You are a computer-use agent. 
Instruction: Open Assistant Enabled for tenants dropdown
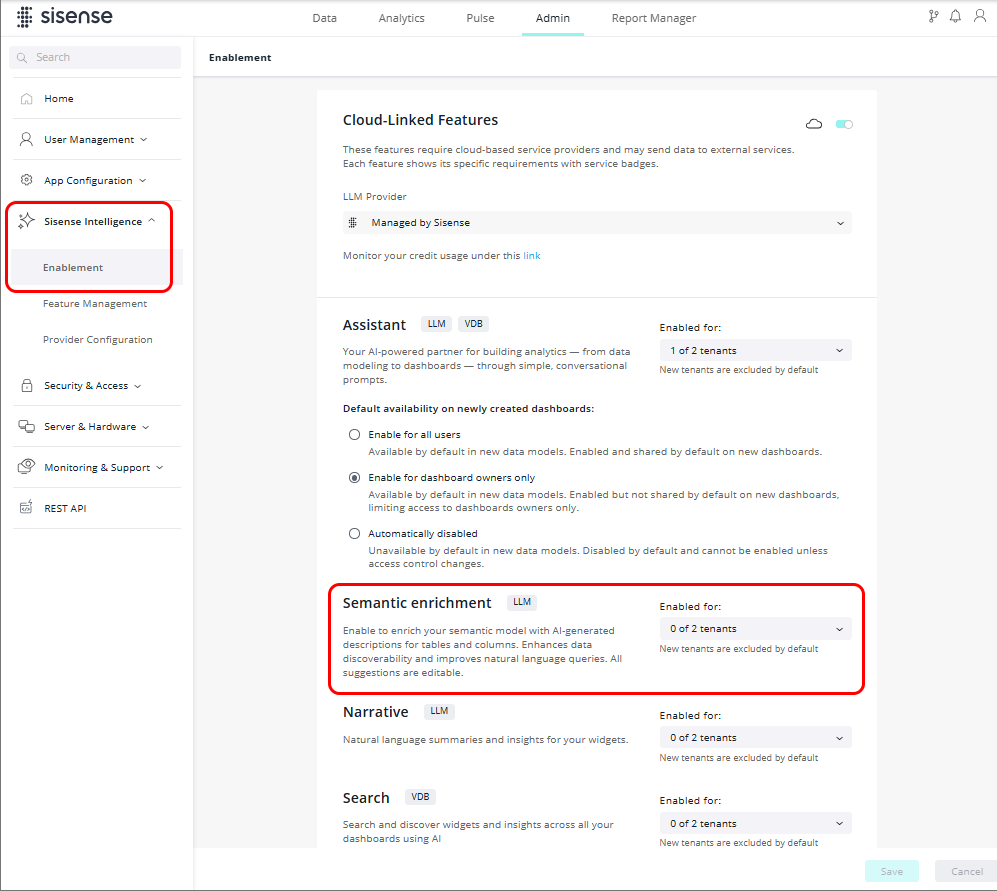pyautogui.click(x=755, y=350)
